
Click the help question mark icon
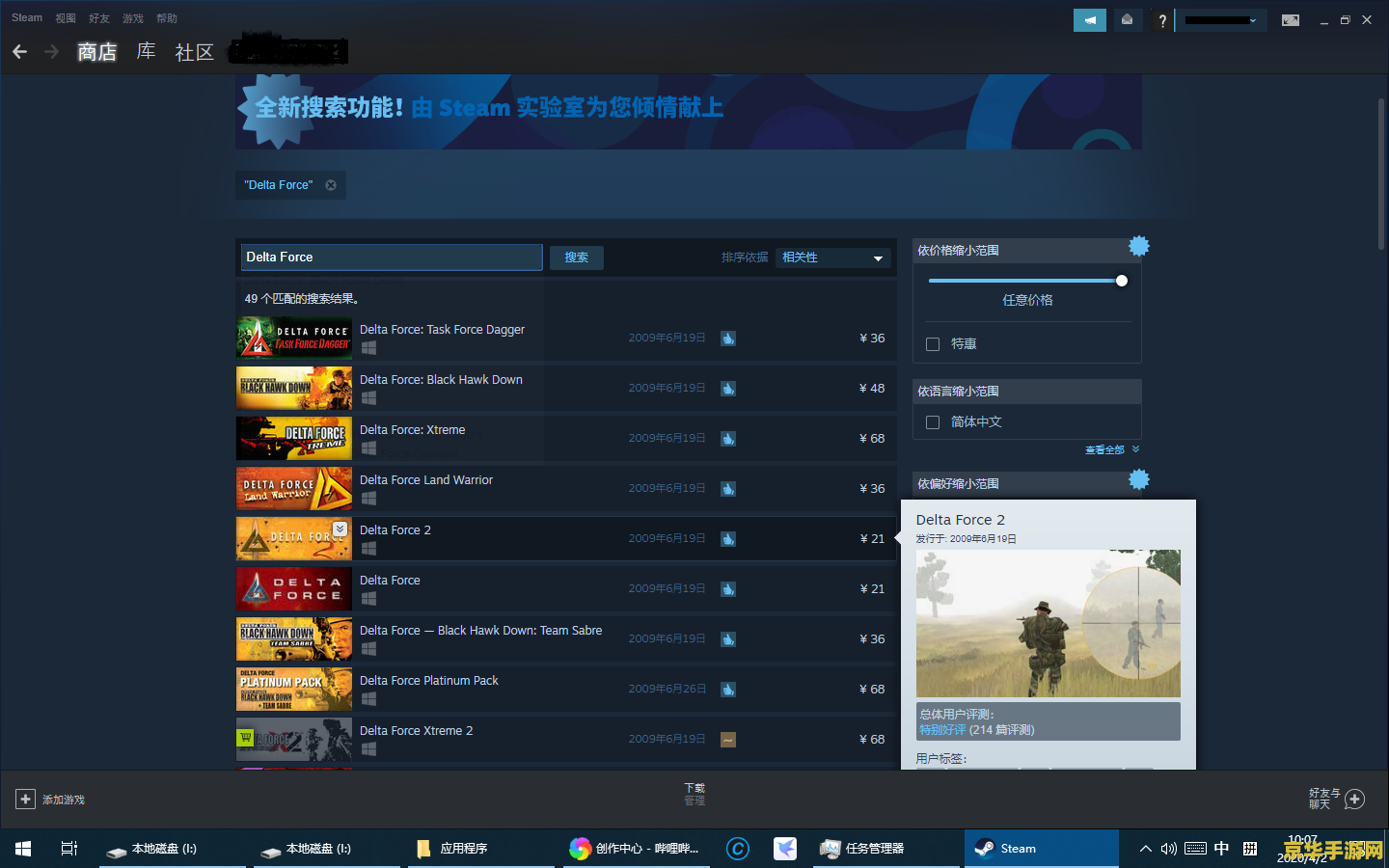[x=1162, y=20]
